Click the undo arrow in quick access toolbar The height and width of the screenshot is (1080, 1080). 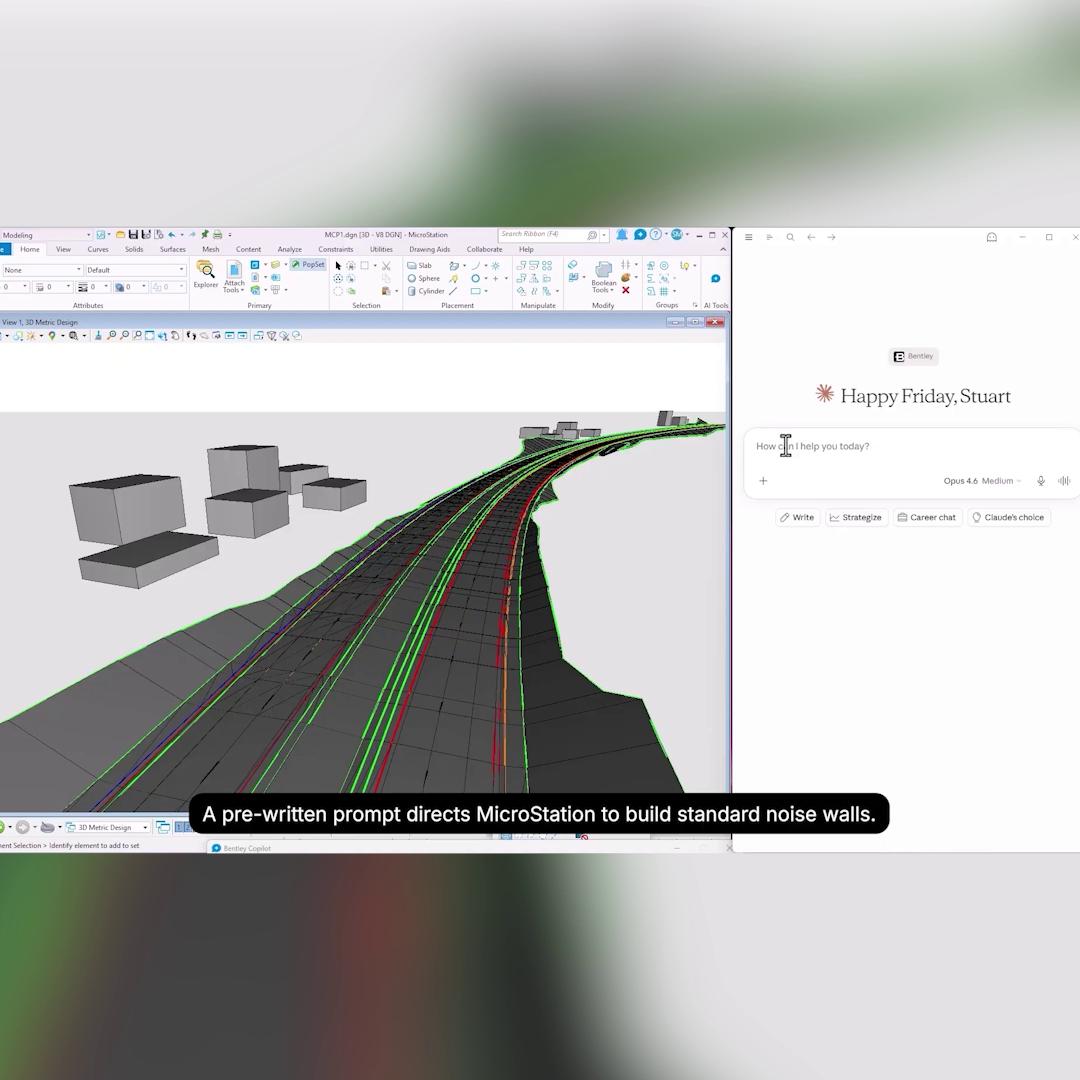(172, 235)
